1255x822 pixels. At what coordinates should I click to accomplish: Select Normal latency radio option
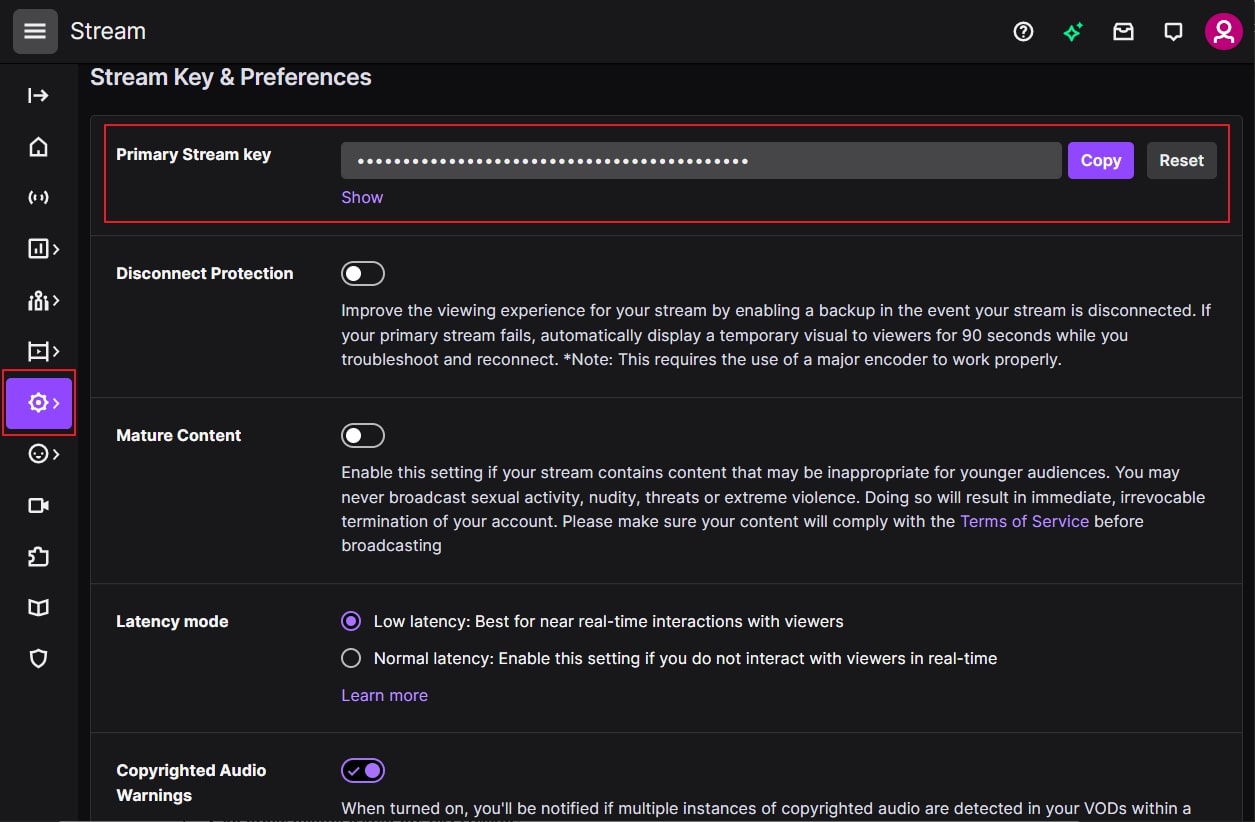[351, 658]
